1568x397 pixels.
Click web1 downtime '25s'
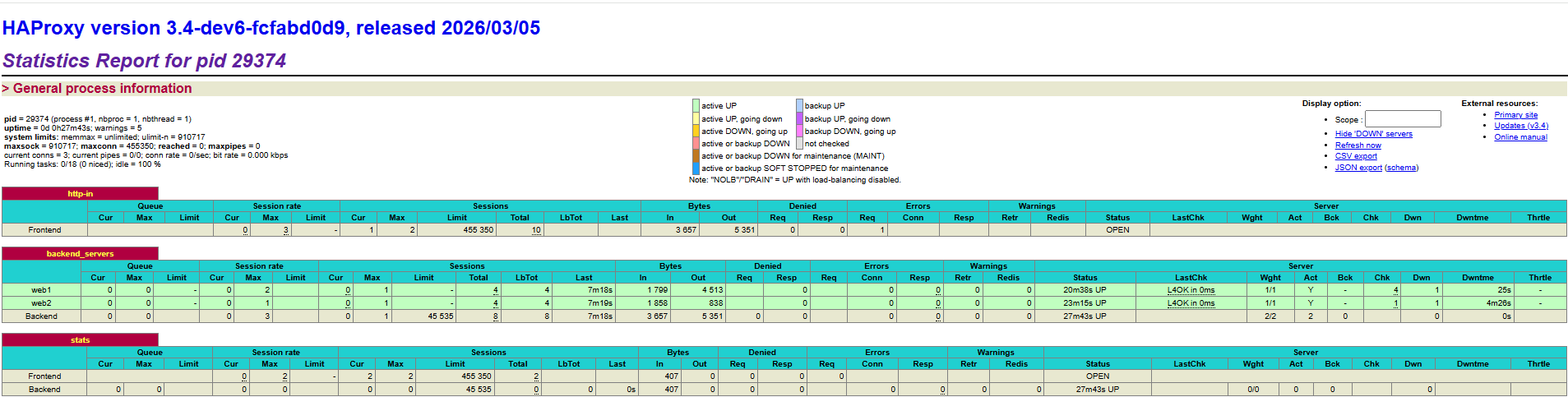(1504, 290)
